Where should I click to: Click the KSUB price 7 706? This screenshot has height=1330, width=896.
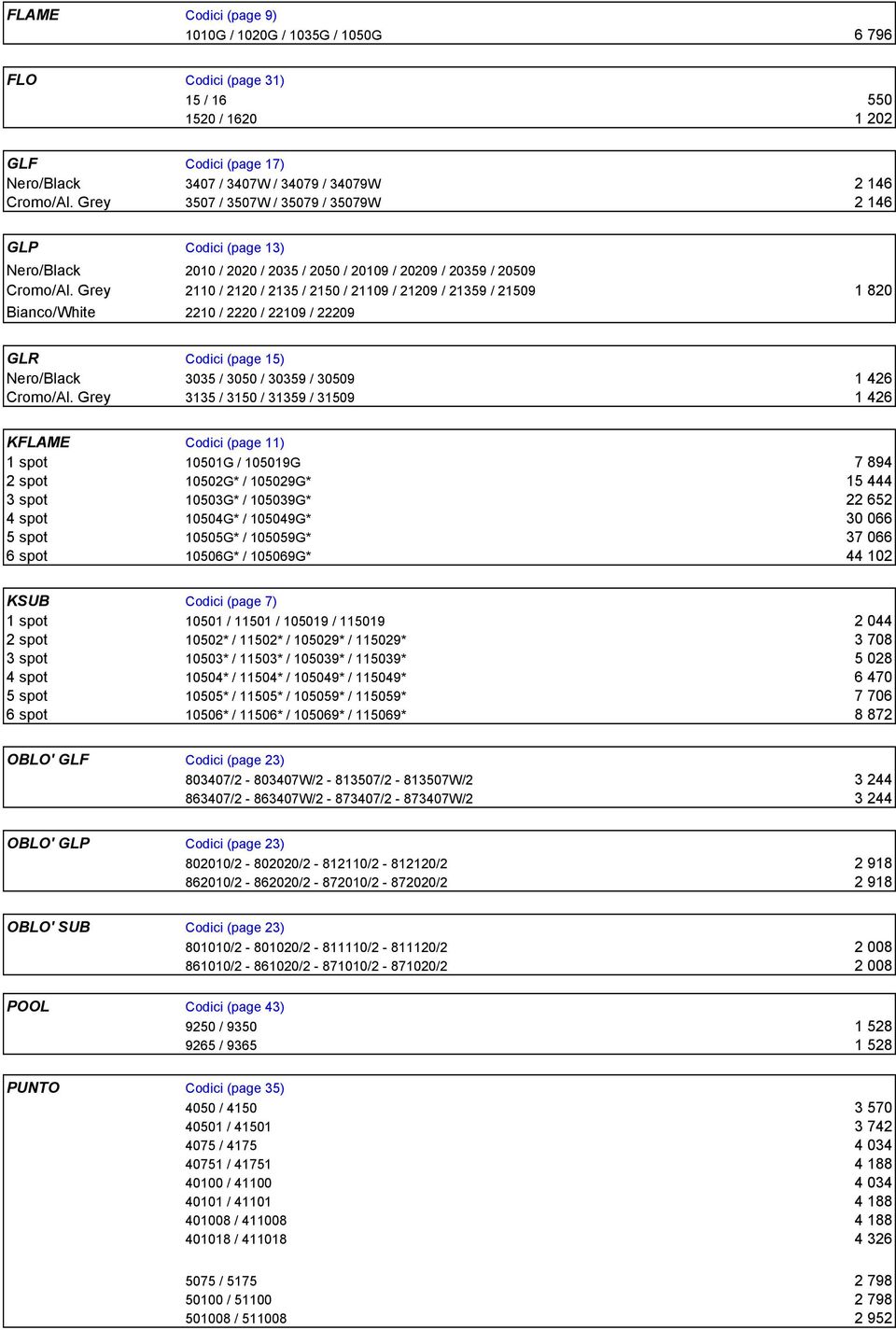click(873, 696)
